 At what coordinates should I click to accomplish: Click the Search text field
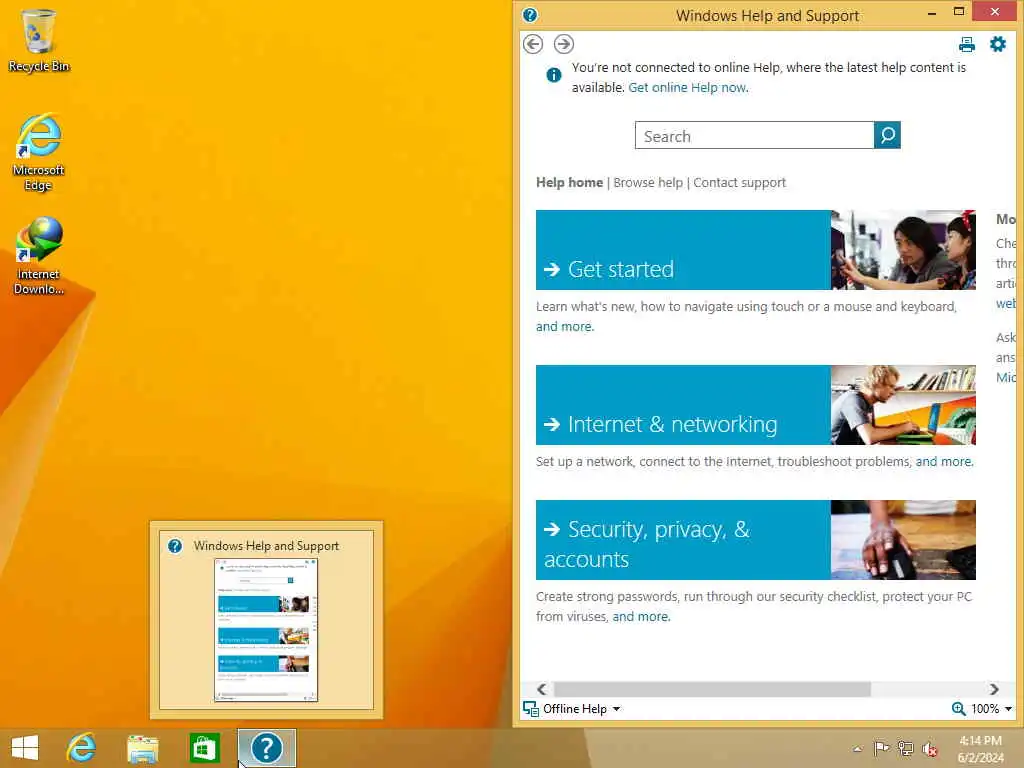[754, 135]
